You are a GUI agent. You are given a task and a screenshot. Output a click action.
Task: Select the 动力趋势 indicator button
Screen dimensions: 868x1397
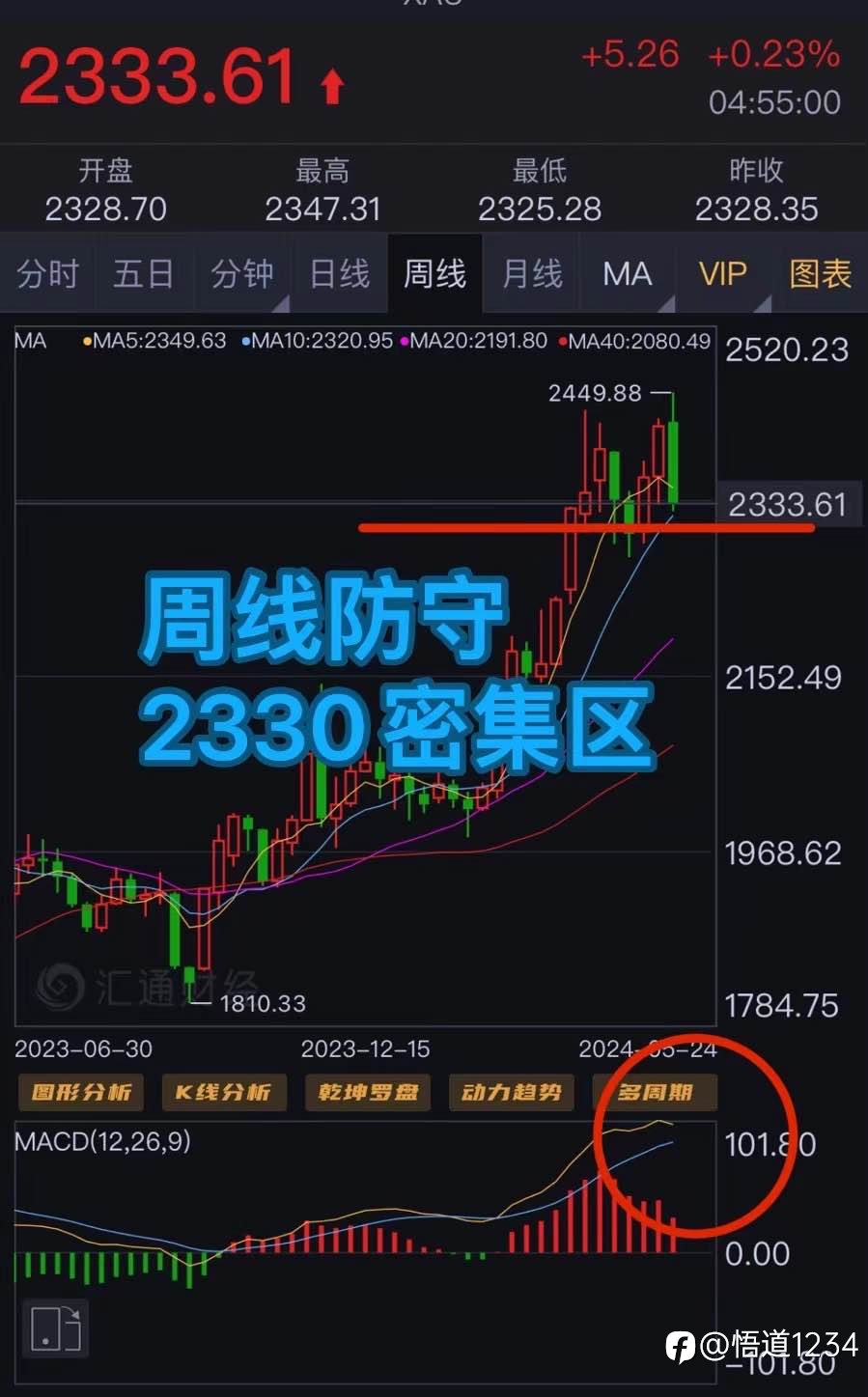511,1092
